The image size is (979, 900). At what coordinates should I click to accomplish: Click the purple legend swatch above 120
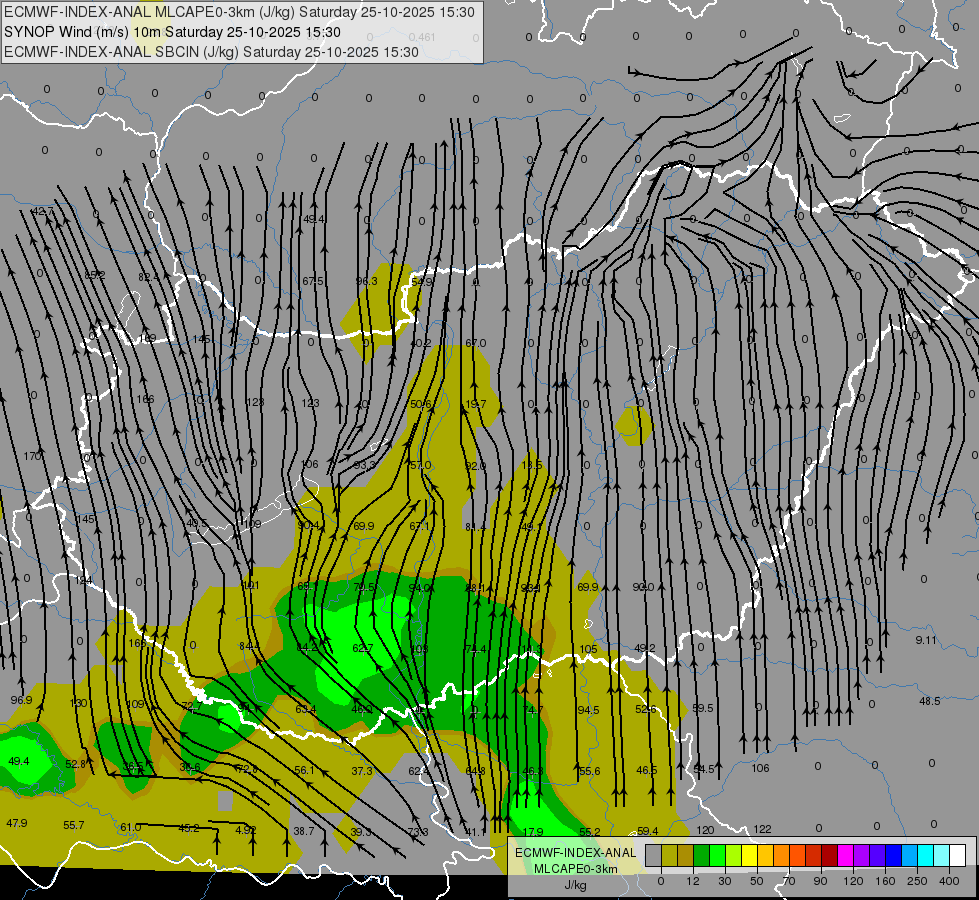pos(862,856)
